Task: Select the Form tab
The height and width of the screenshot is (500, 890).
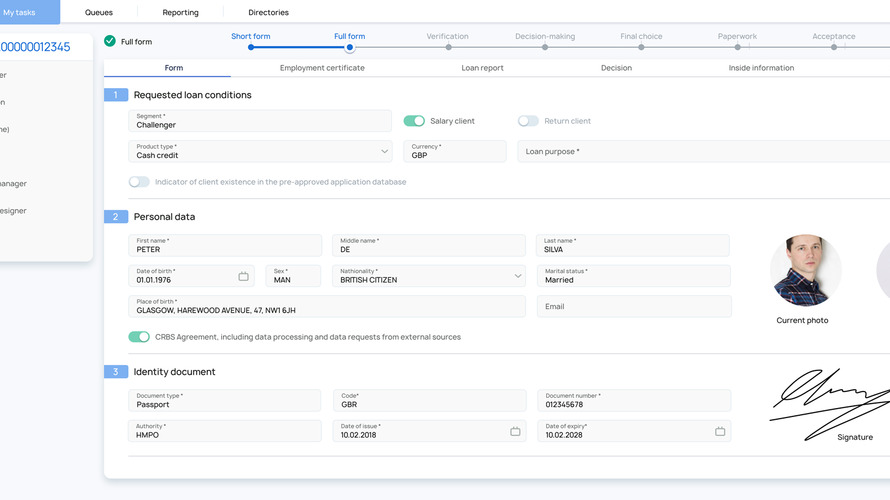Action: 174,68
